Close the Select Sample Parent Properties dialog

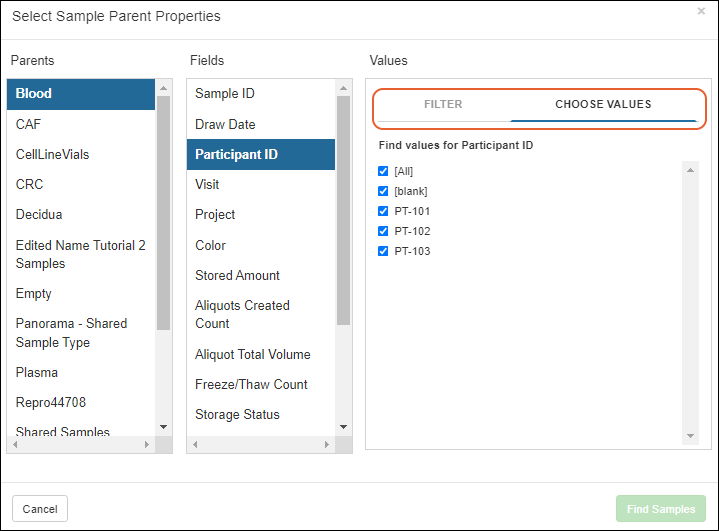[x=701, y=12]
